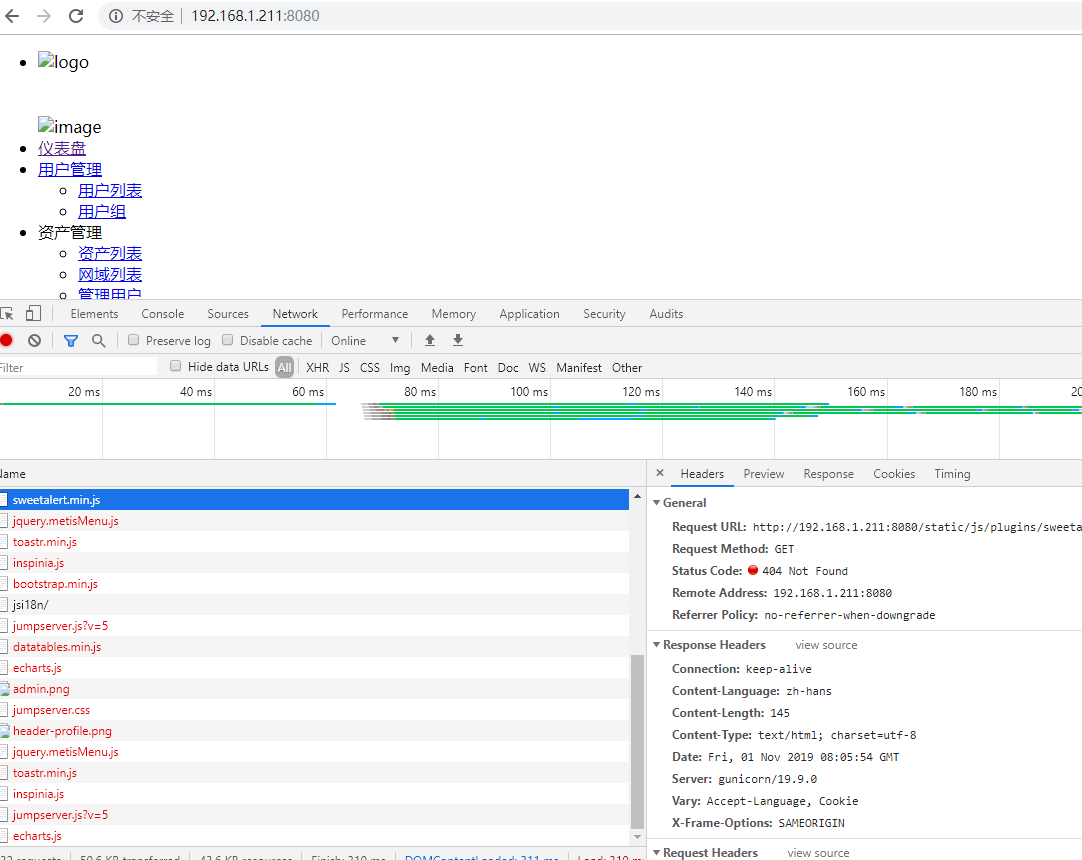Click the browser forward arrow
This screenshot has height=860, width=1082.
coord(44,16)
